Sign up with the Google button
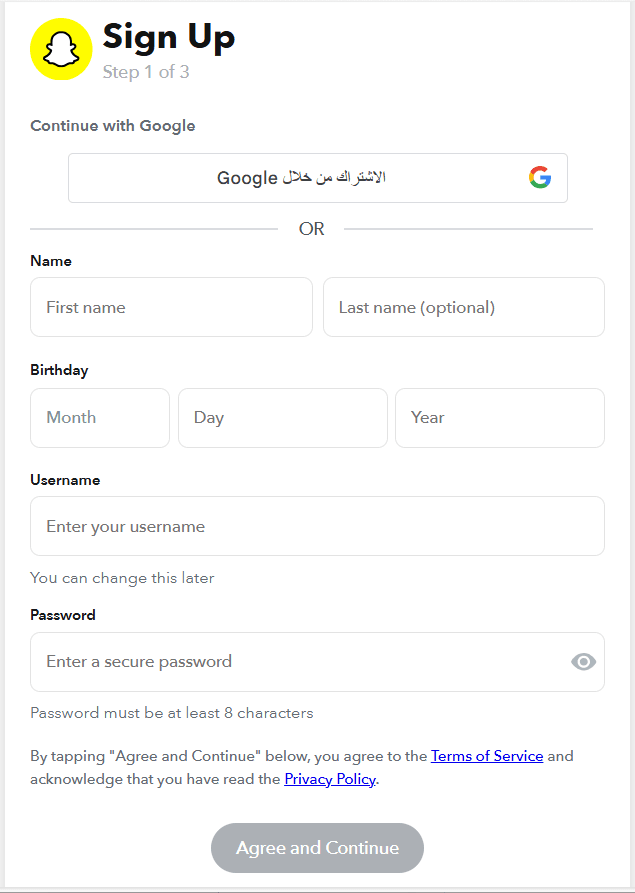 pos(317,178)
